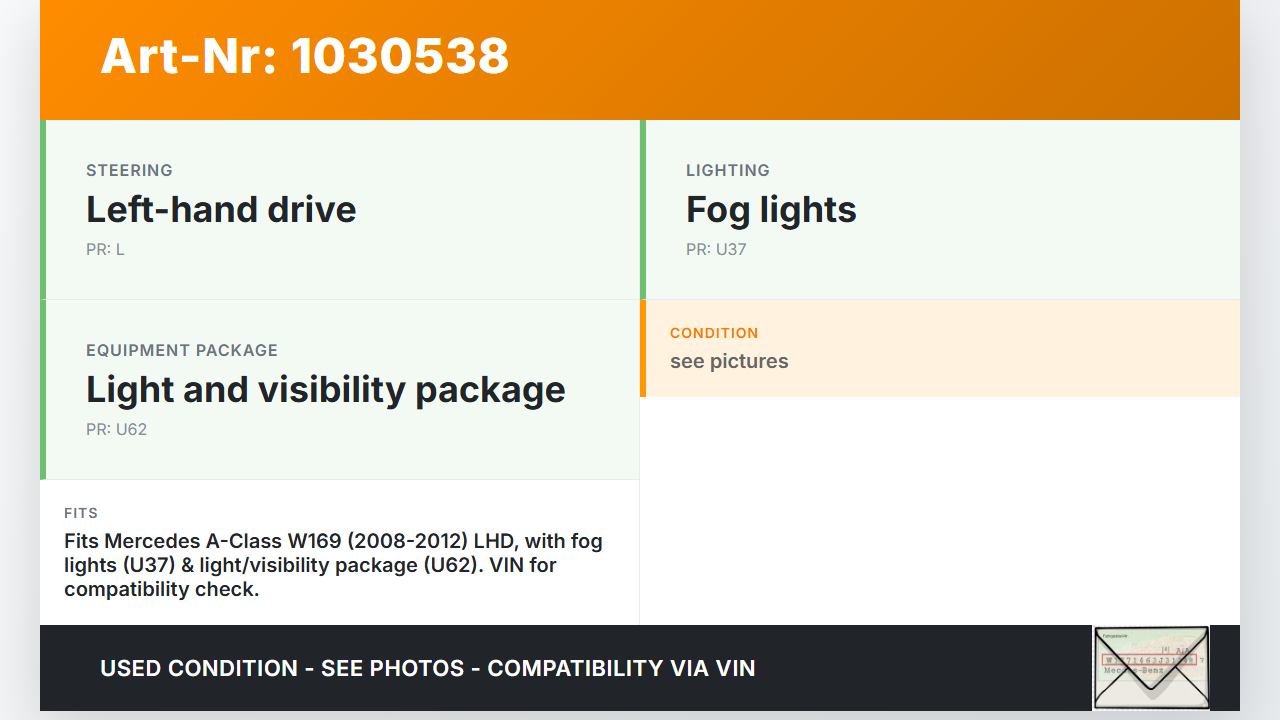
Task: Click the PR: L code
Action: pos(105,249)
